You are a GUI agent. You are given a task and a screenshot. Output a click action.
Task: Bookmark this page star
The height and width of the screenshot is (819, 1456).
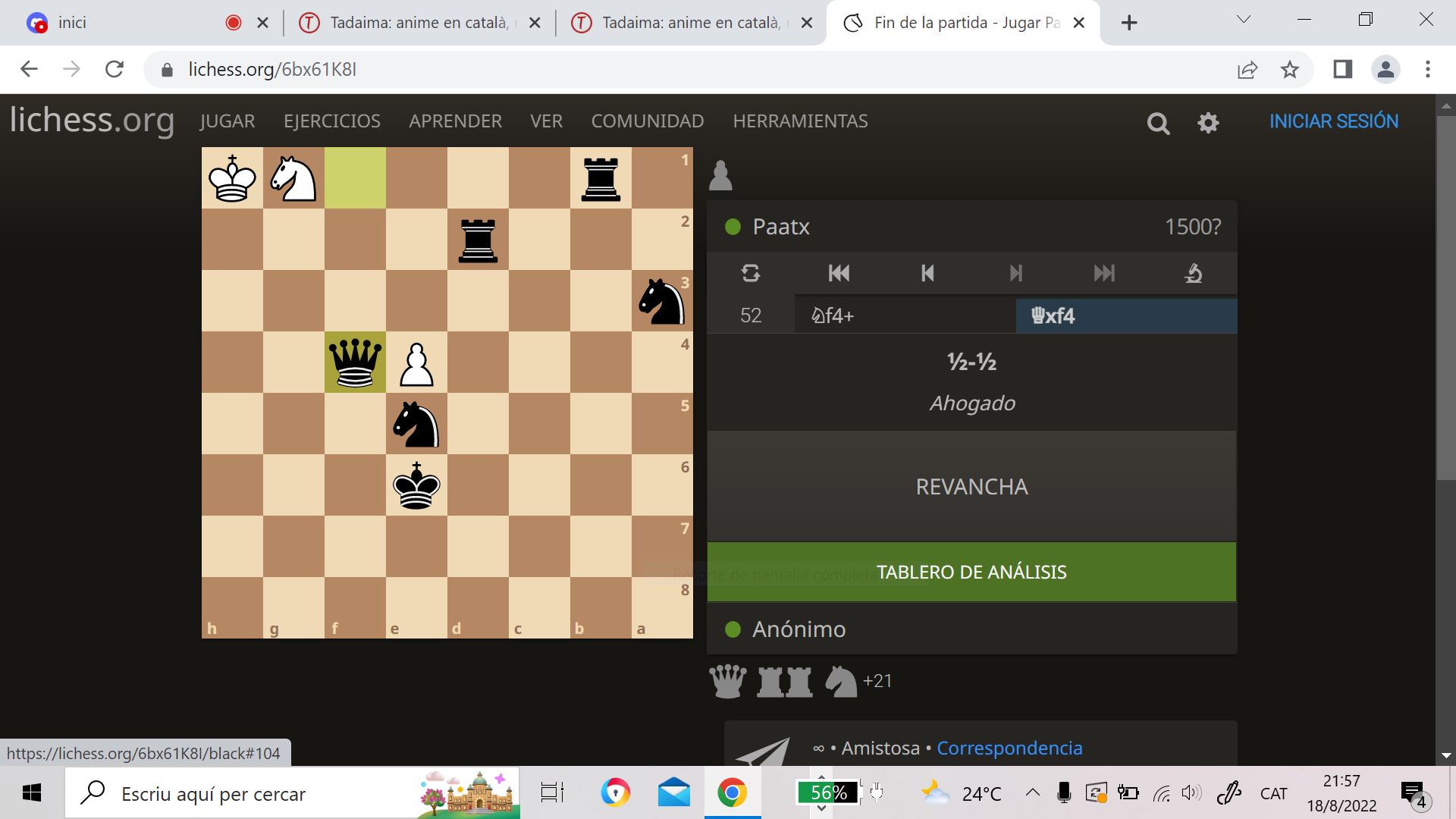pyautogui.click(x=1290, y=70)
